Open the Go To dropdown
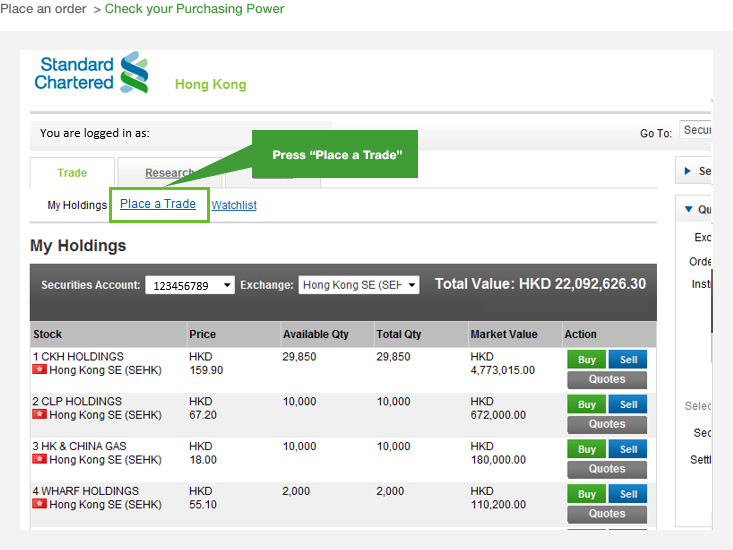Screen dimensions: 733x550 click(x=696, y=130)
